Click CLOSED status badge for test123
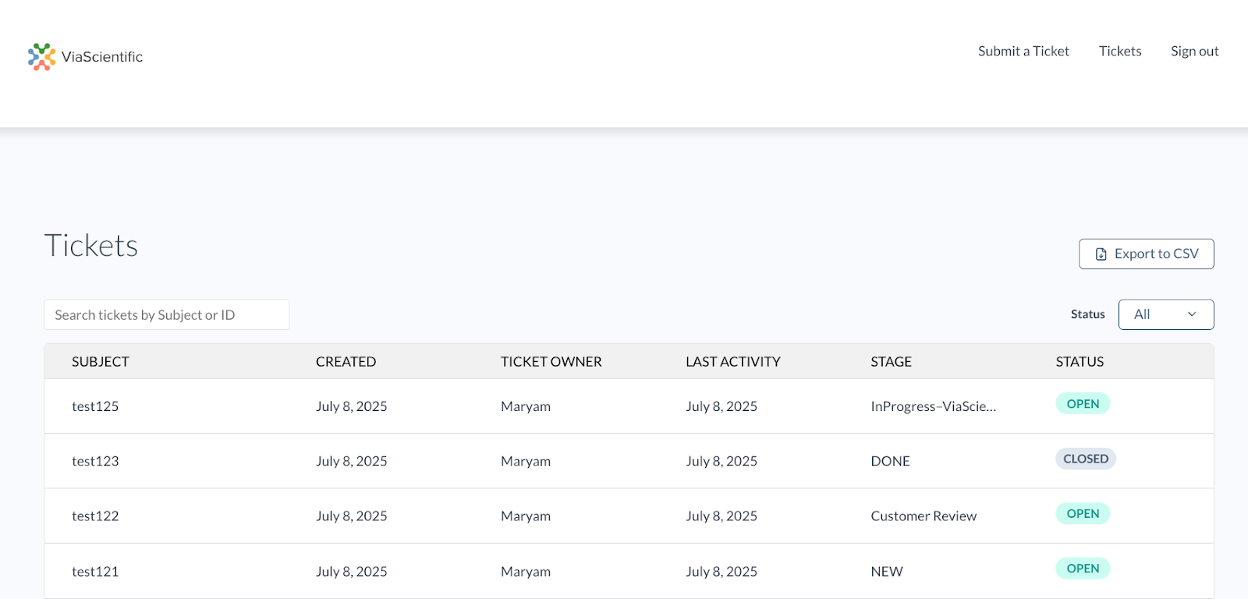This screenshot has width=1248, height=600. click(1086, 459)
